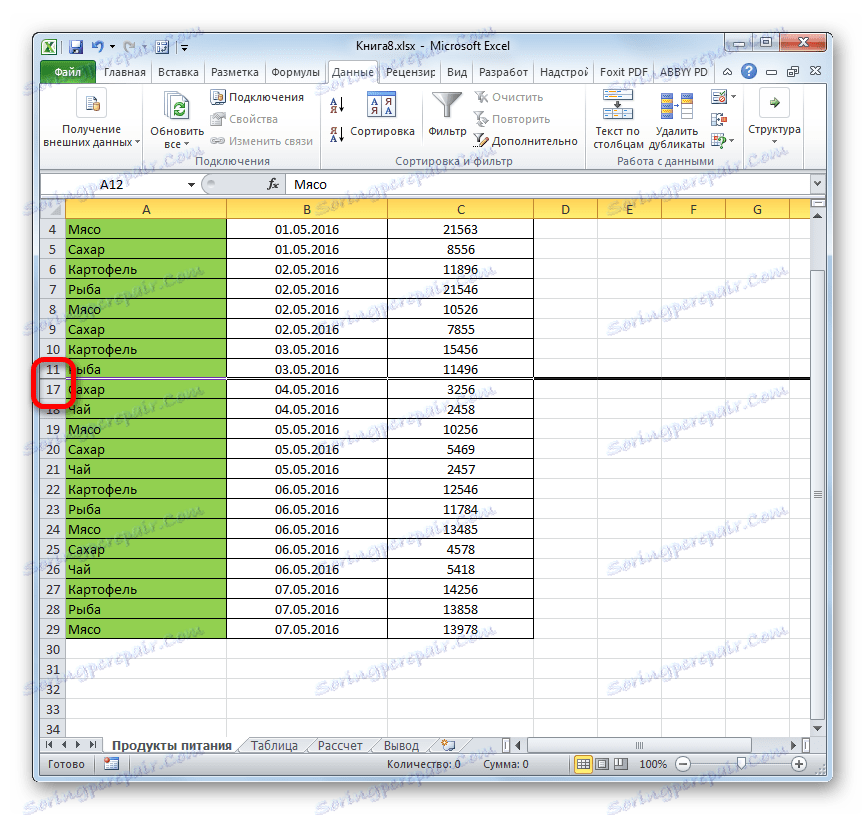The width and height of the screenshot is (866, 815).
Task: Open Получение внешних данных panel
Action: 91,116
